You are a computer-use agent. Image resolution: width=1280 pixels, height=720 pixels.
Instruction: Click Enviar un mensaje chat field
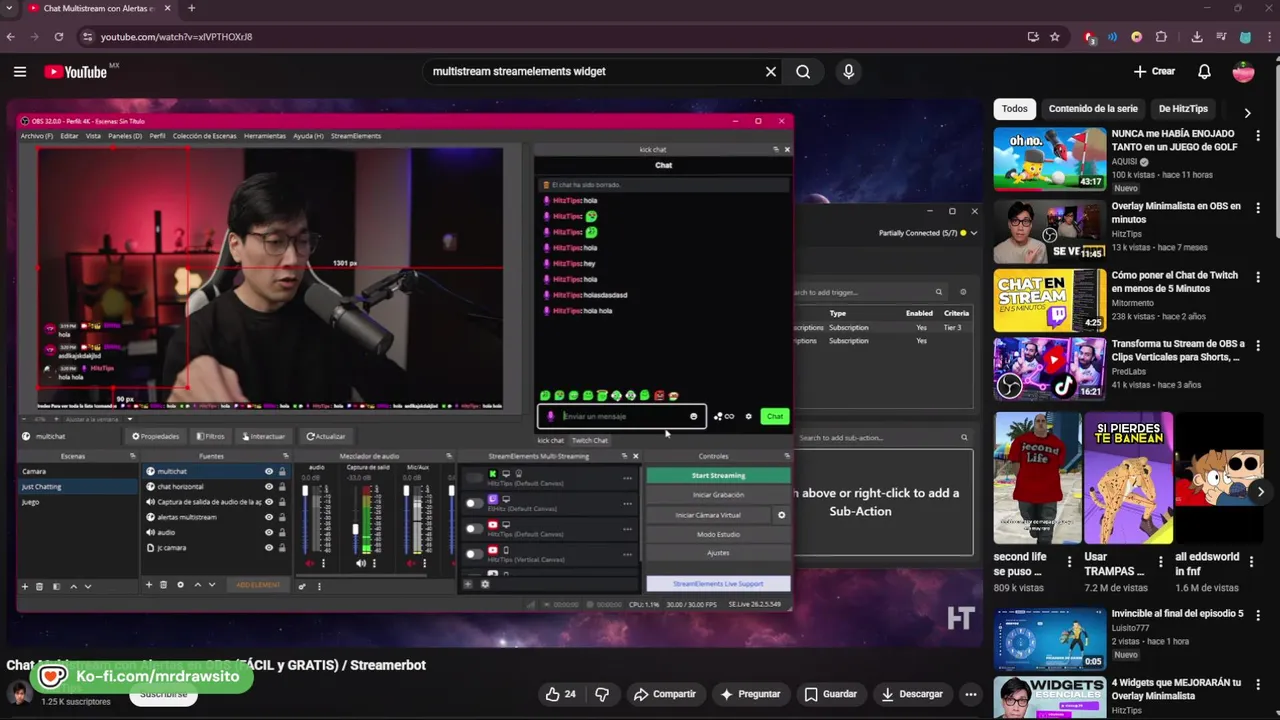(620, 417)
